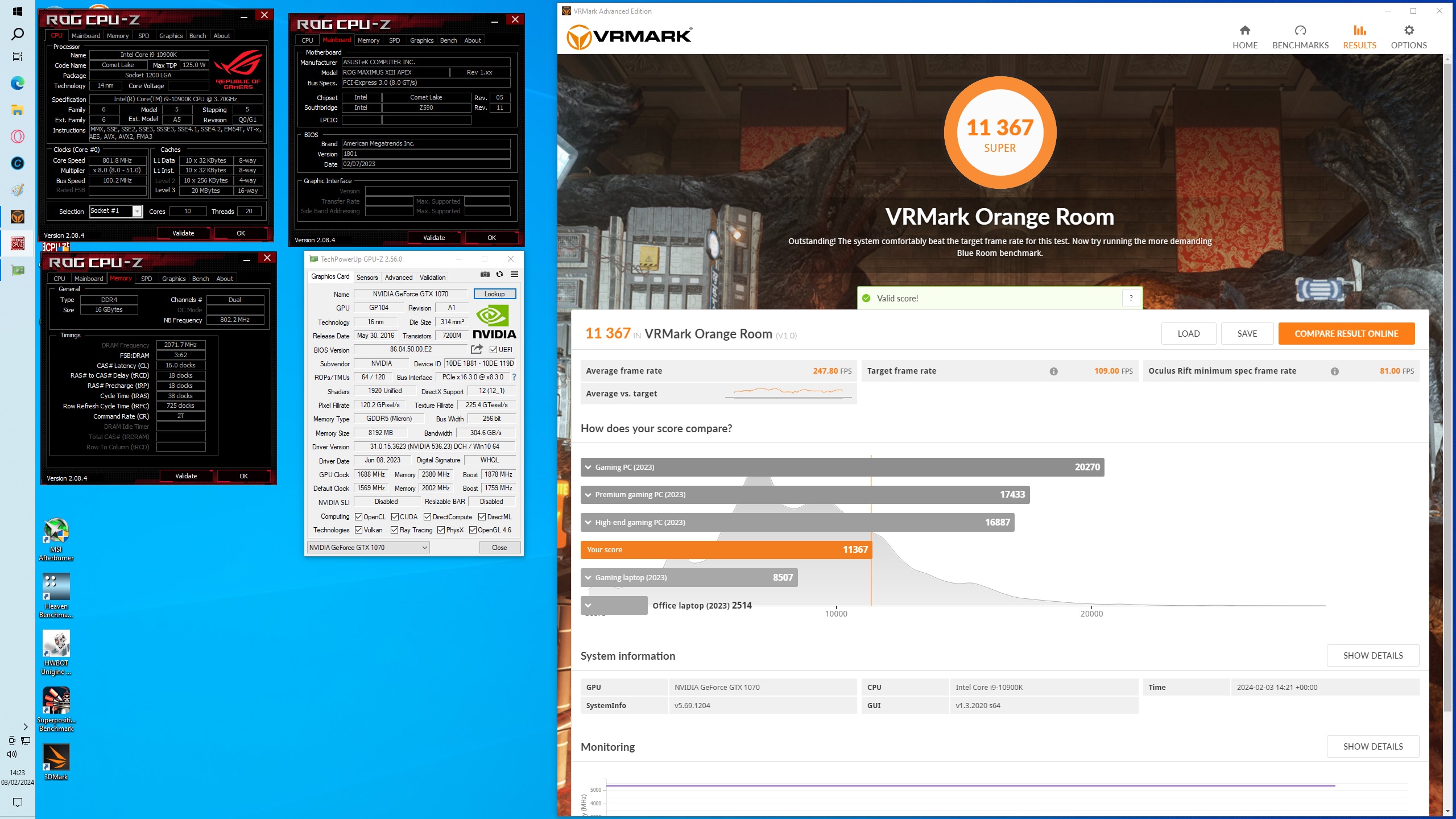Click SHOW DETAILS for System information
This screenshot has width=1456, height=819.
point(1372,656)
